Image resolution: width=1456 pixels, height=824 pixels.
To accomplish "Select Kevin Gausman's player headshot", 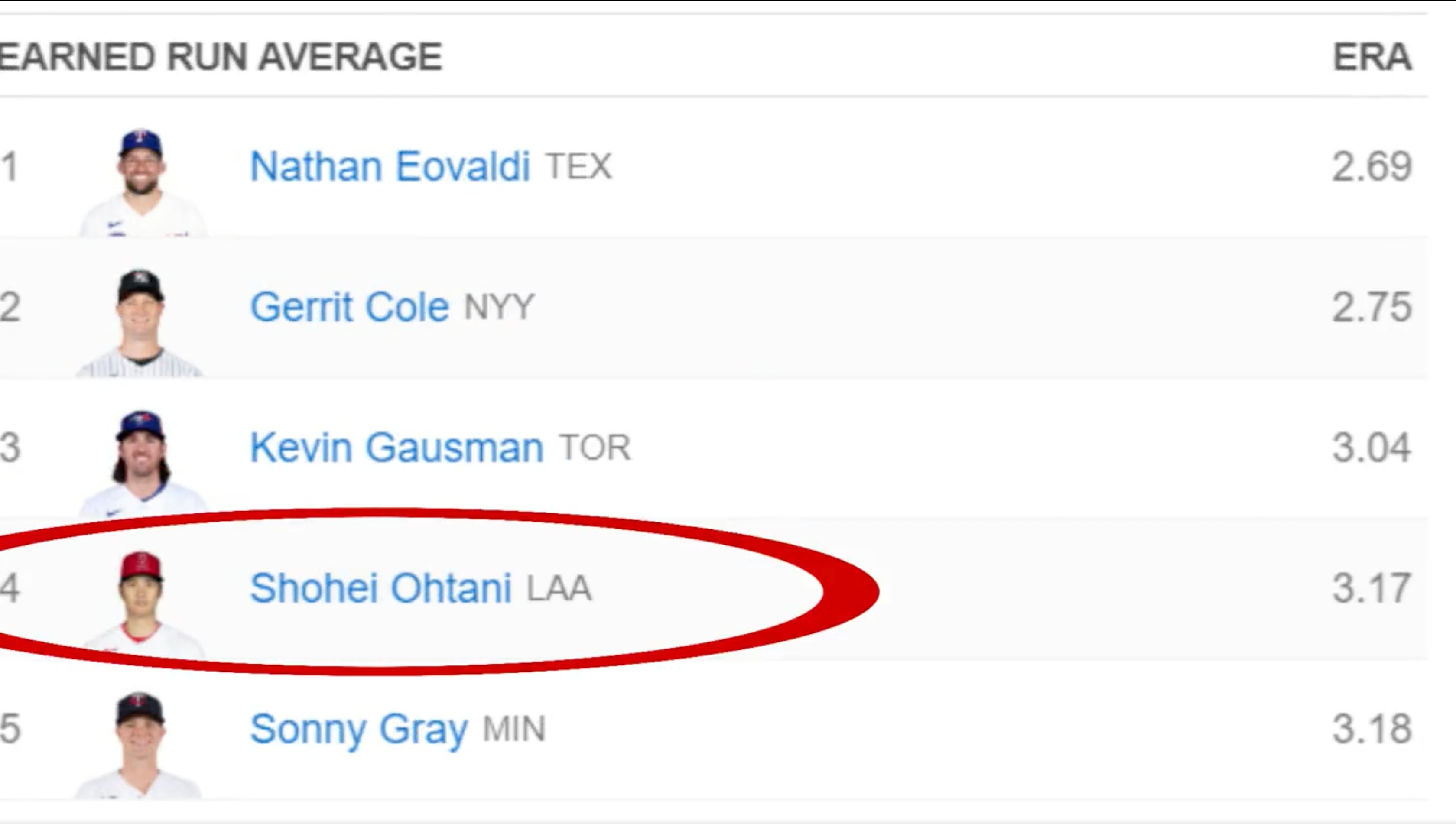I will click(x=142, y=463).
